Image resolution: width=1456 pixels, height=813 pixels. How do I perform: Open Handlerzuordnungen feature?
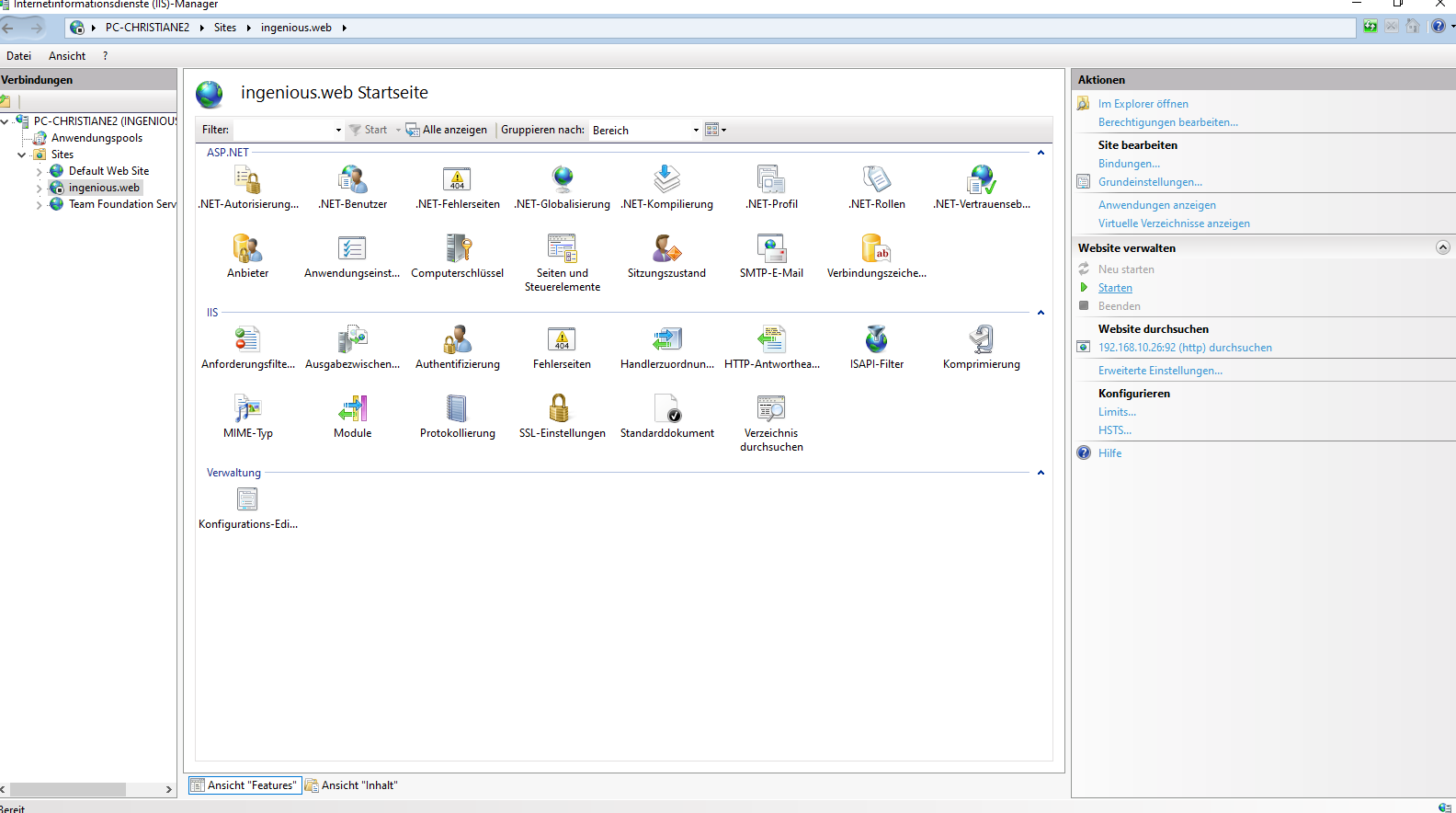tap(666, 348)
